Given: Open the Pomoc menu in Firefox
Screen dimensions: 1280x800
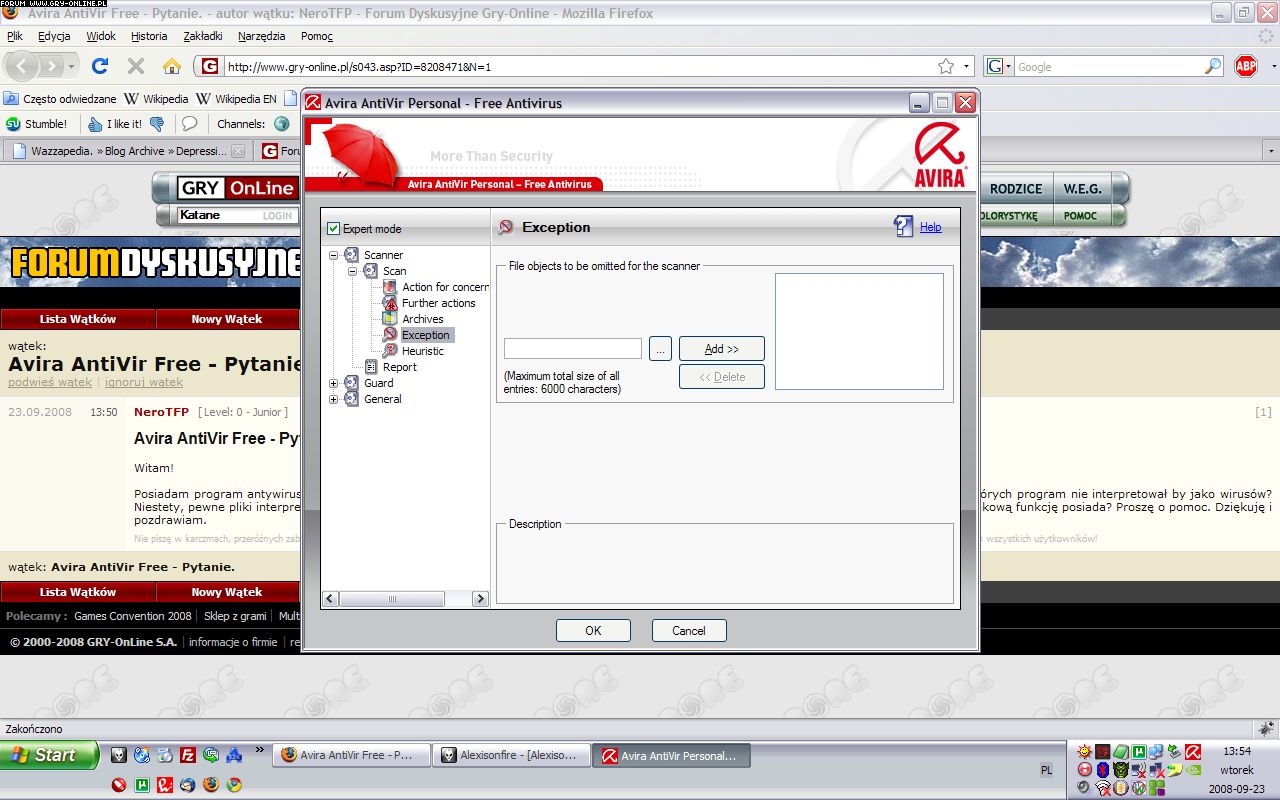Looking at the screenshot, I should [317, 36].
